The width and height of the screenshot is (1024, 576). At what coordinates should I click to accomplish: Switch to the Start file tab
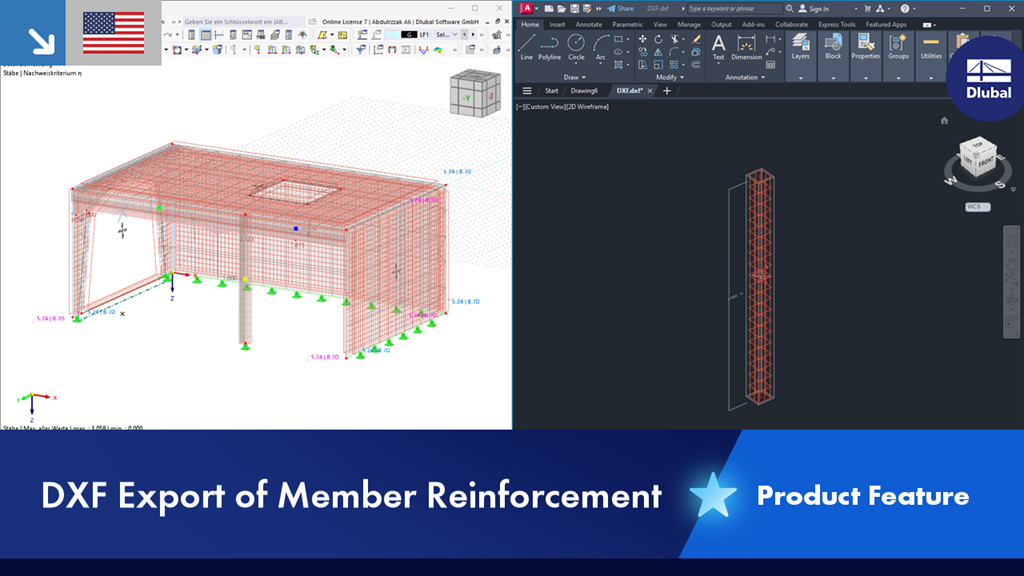pos(551,91)
